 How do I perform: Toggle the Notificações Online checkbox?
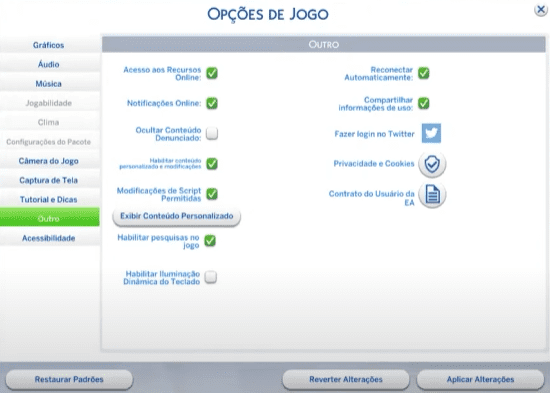pos(212,103)
